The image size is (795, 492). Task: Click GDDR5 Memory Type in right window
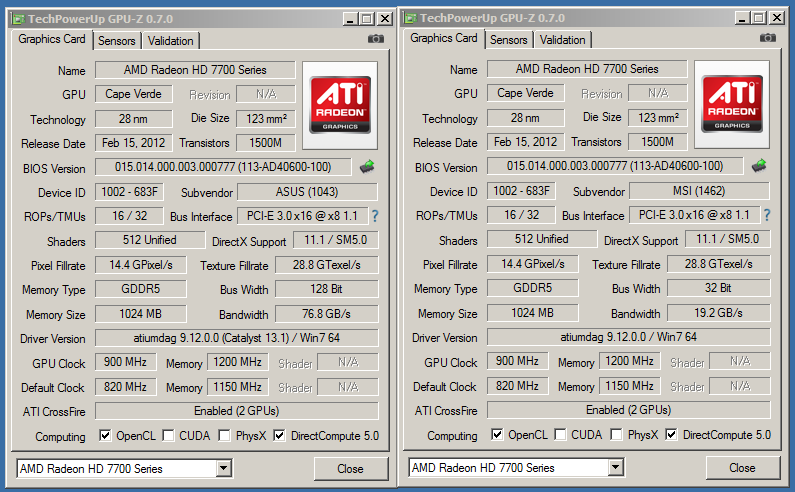point(533,288)
